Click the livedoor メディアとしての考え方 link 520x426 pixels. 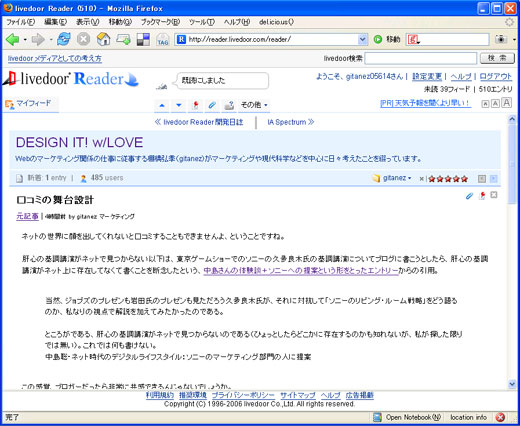(55, 59)
